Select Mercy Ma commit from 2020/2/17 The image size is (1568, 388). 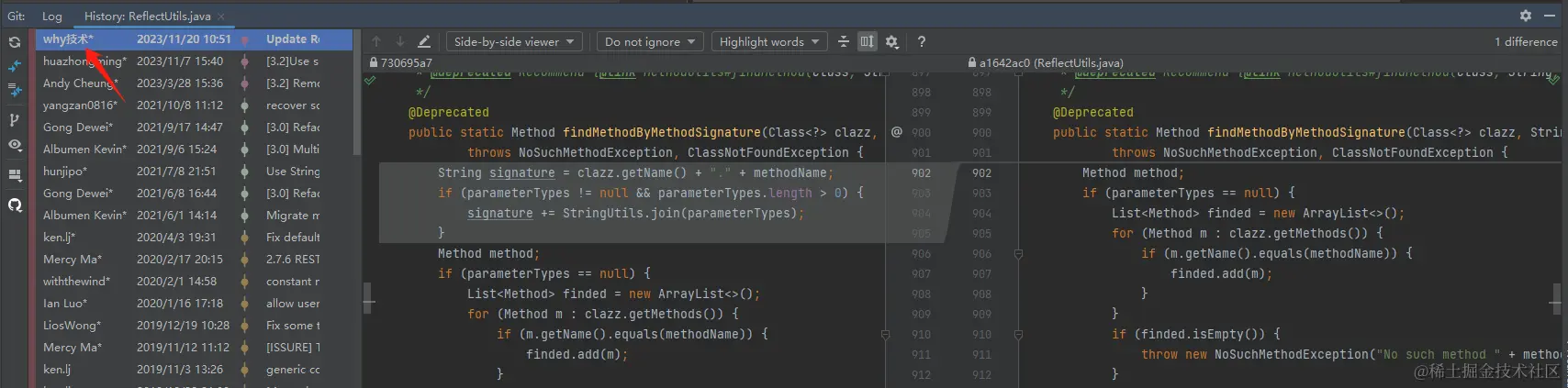194,260
